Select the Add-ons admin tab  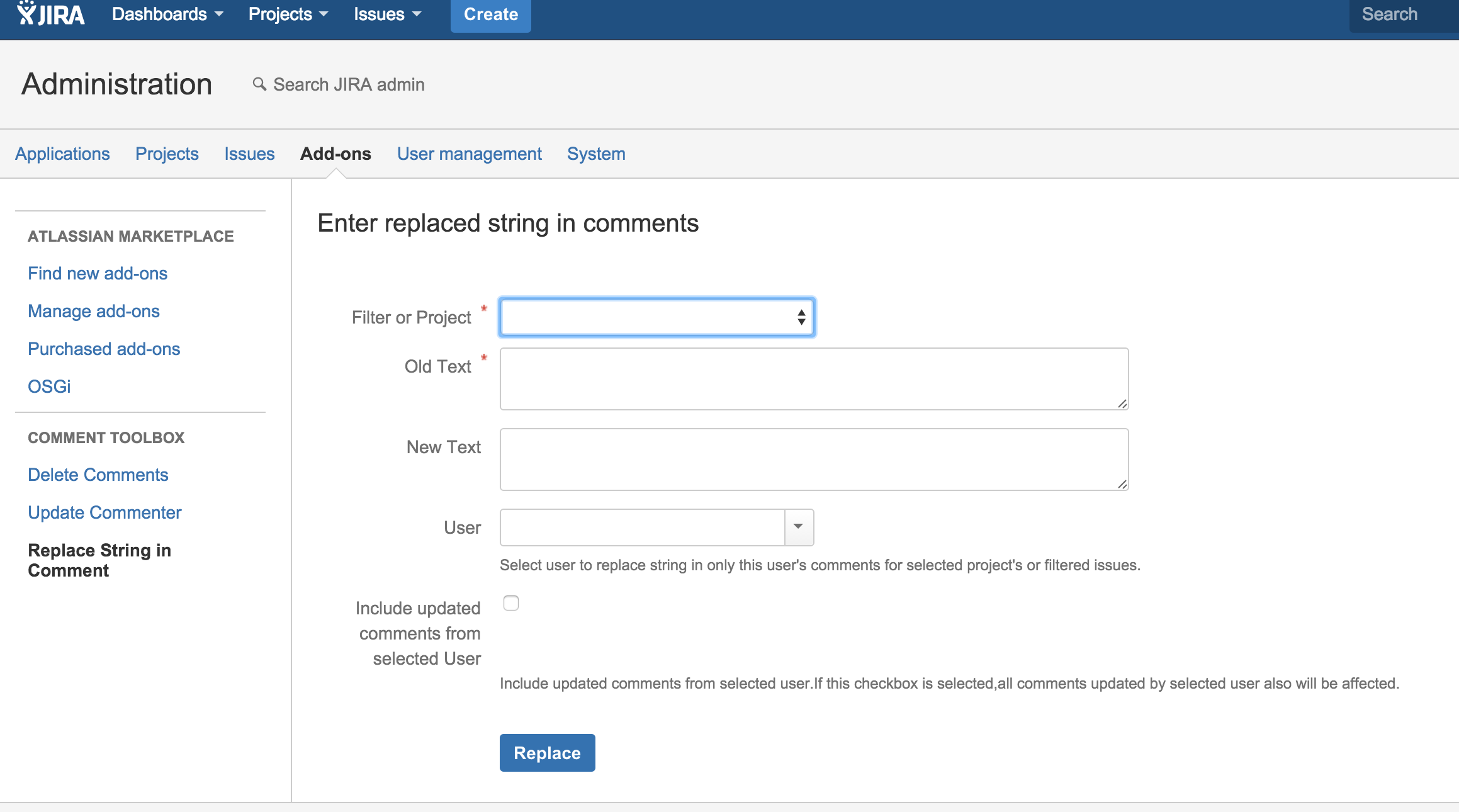coord(335,154)
